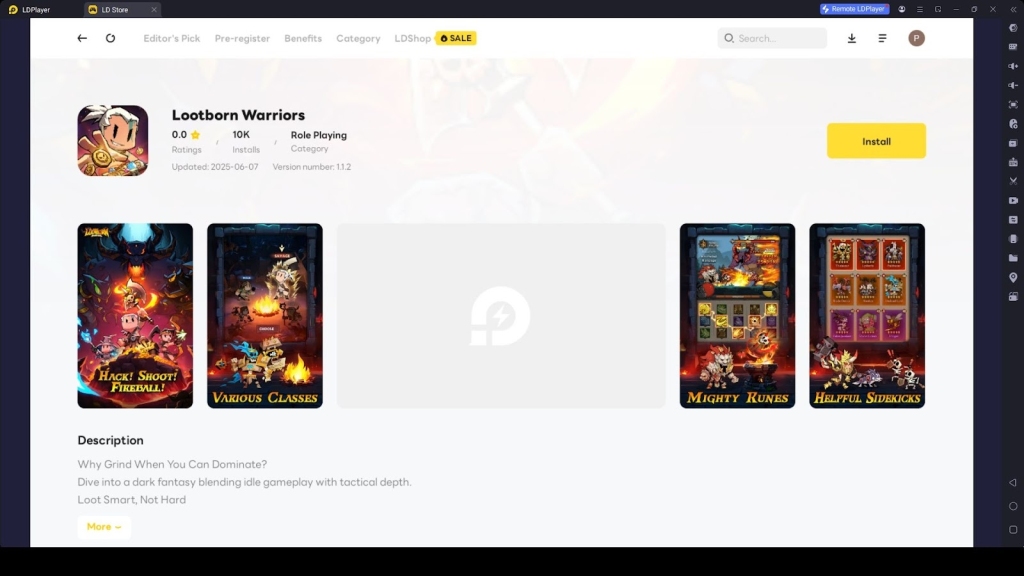Viewport: 1024px width, 576px height.
Task: Click the Remote LDPlayer button
Action: (x=854, y=9)
